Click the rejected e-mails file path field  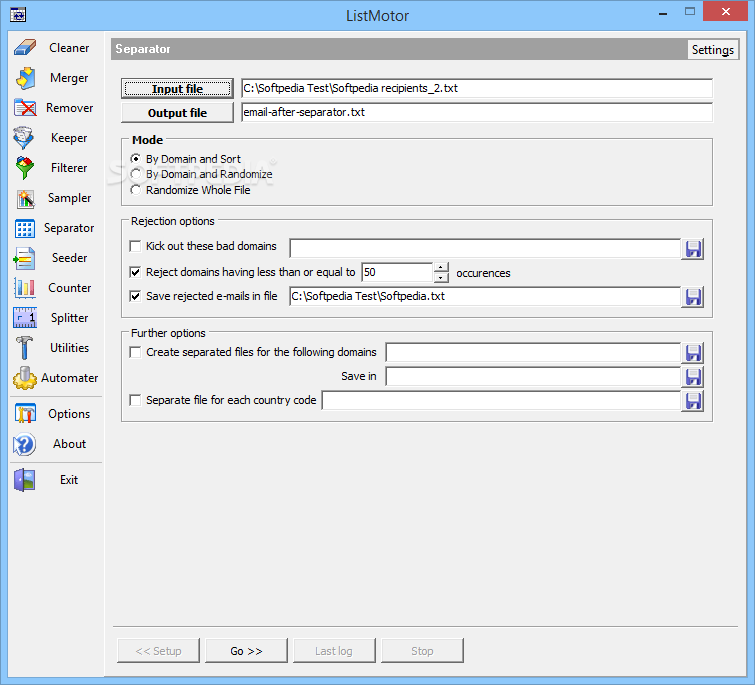(x=485, y=297)
